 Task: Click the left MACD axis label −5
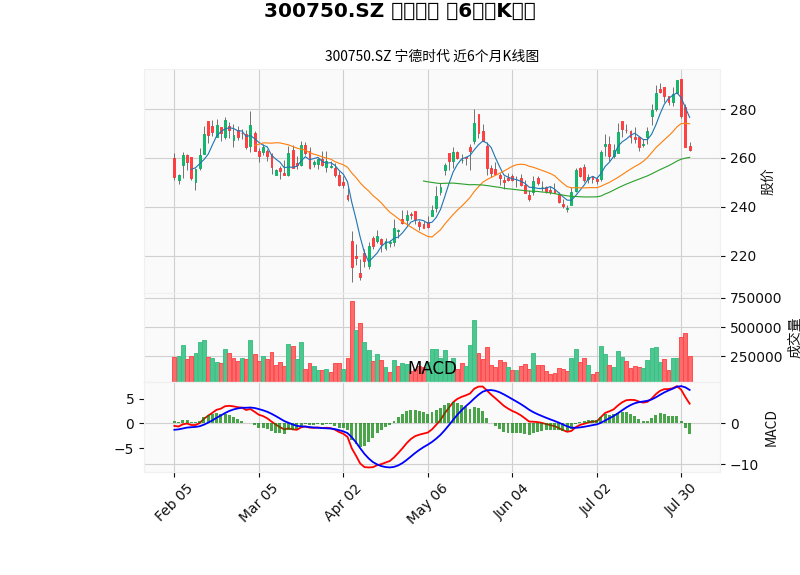(124, 449)
